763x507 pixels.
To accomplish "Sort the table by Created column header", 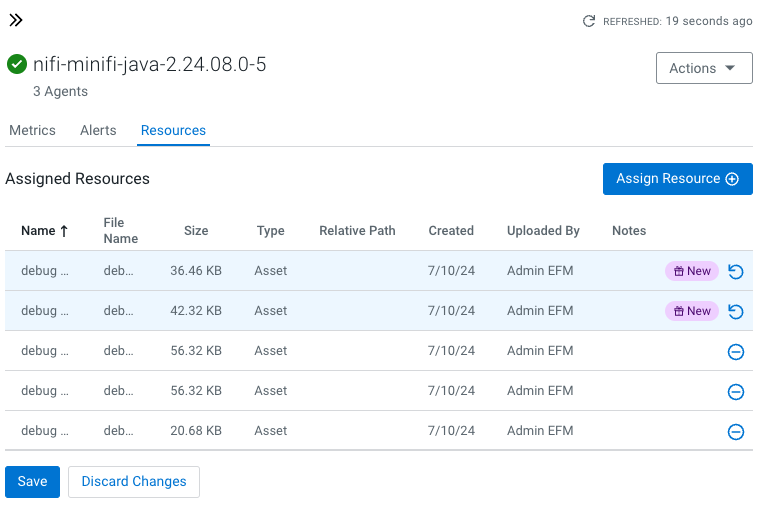I will 451,231.
